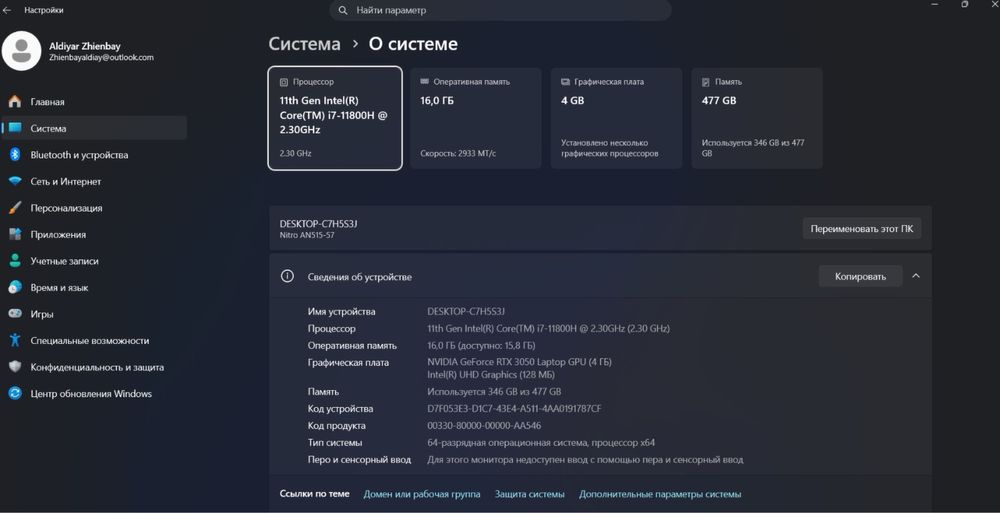Open Специальные возможности section
Viewport: 1000px width, 513px height.
(x=94, y=341)
